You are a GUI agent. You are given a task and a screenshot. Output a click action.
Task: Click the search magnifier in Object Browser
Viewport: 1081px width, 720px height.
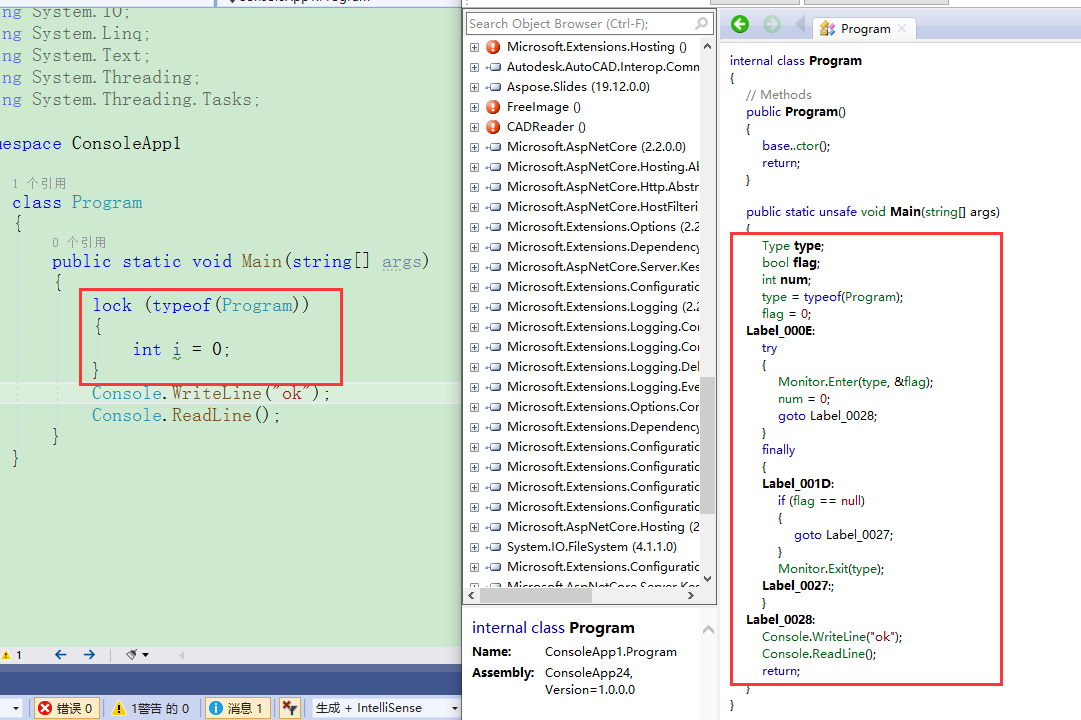pos(703,22)
